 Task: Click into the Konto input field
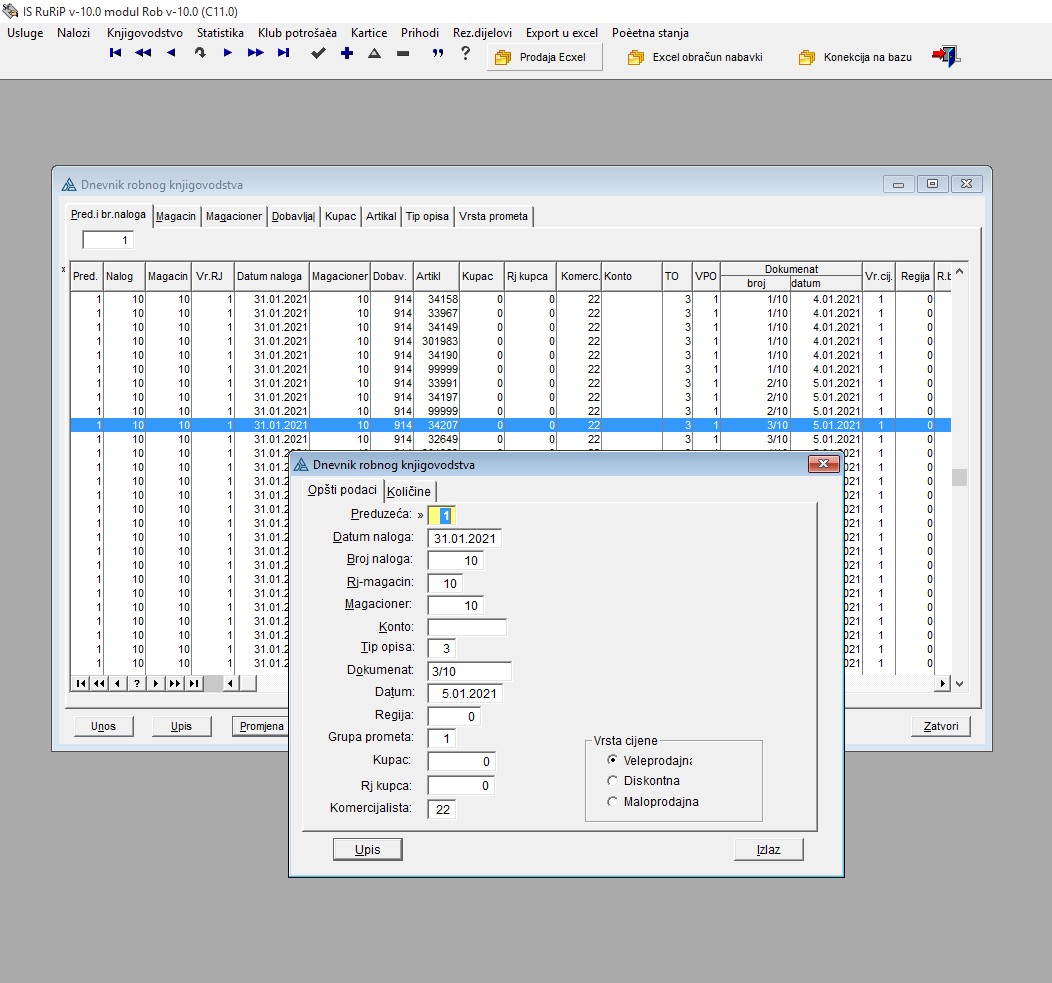466,627
